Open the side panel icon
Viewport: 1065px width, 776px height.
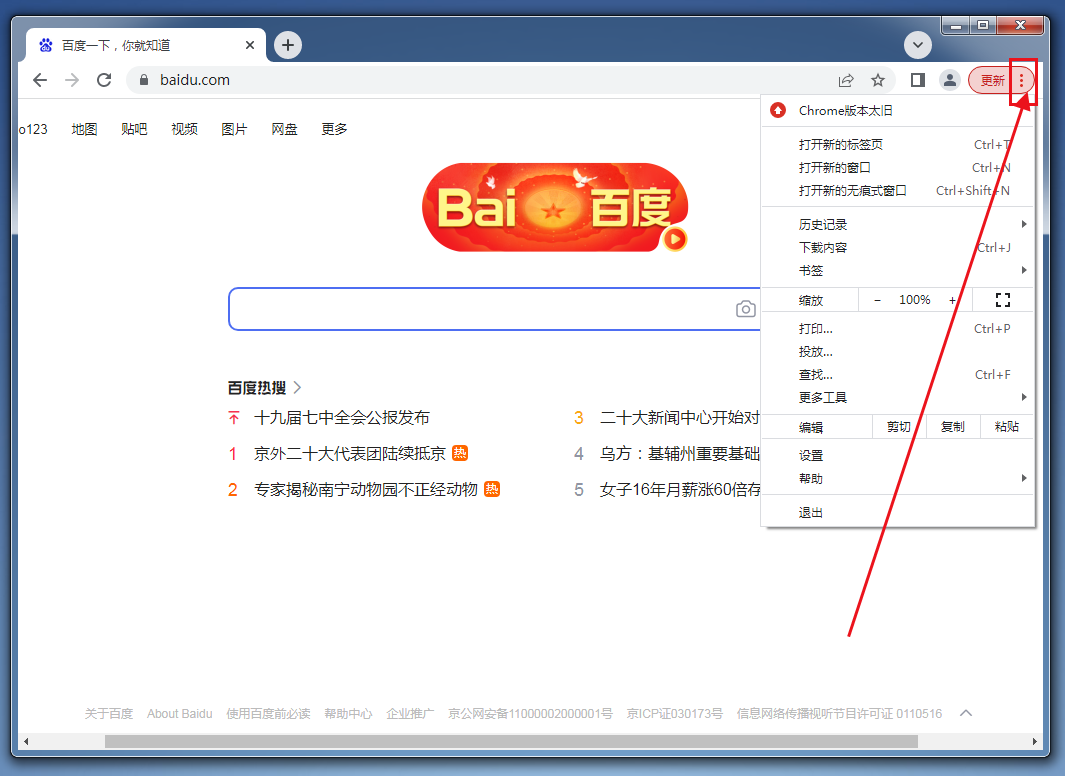click(918, 80)
